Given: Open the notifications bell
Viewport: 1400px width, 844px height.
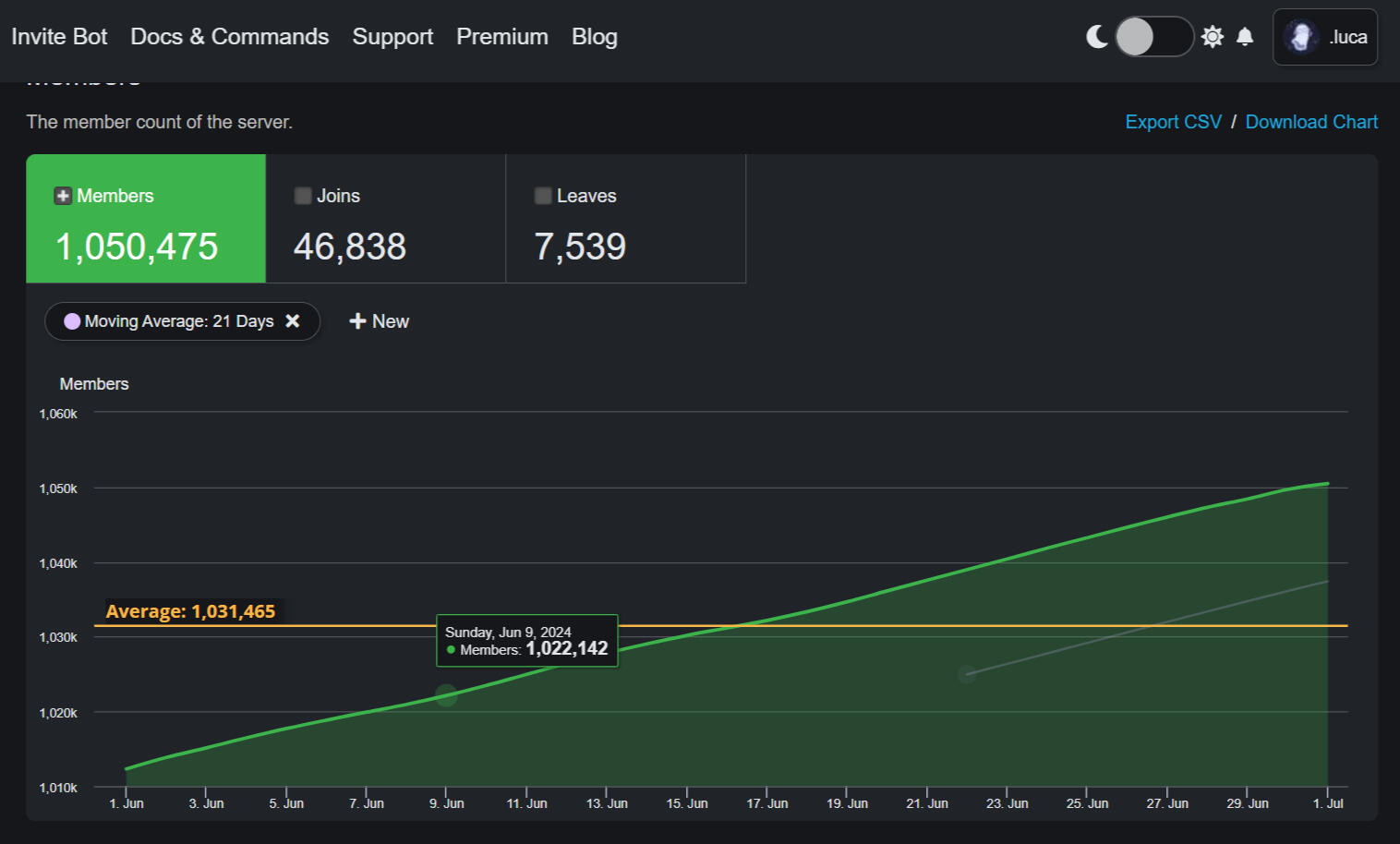Looking at the screenshot, I should point(1245,37).
